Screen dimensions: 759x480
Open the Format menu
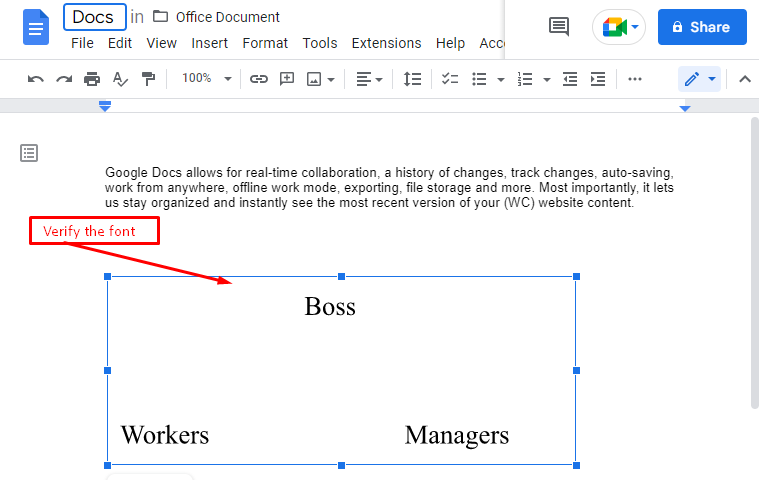265,43
